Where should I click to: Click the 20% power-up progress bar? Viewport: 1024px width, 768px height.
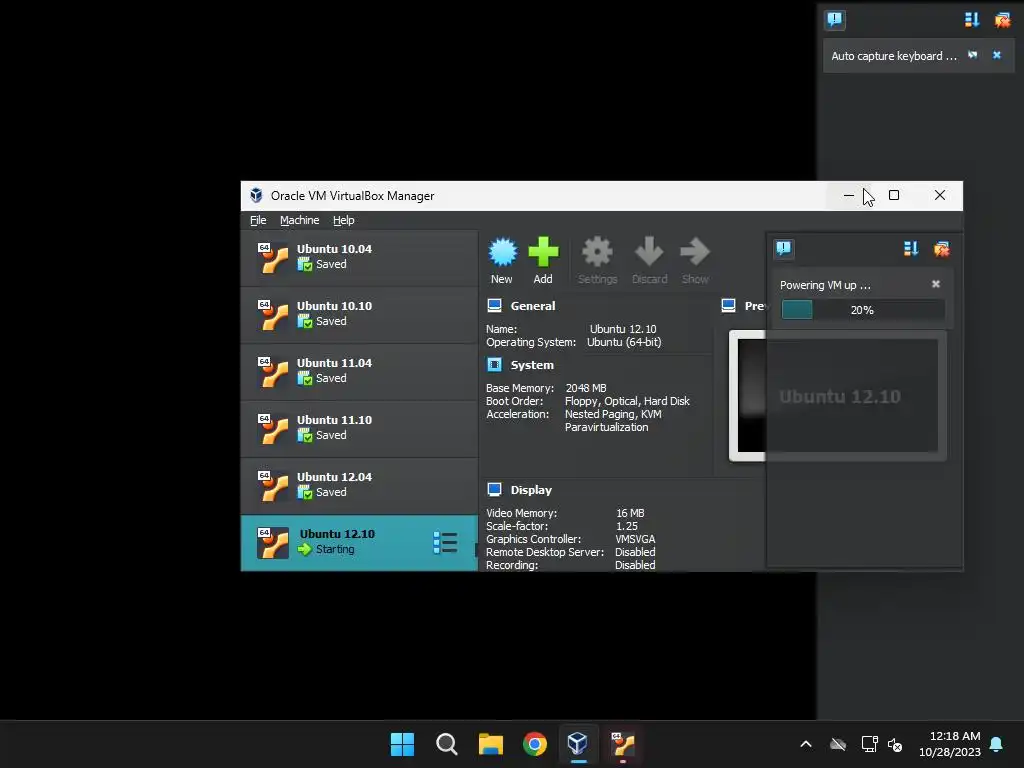tap(863, 310)
